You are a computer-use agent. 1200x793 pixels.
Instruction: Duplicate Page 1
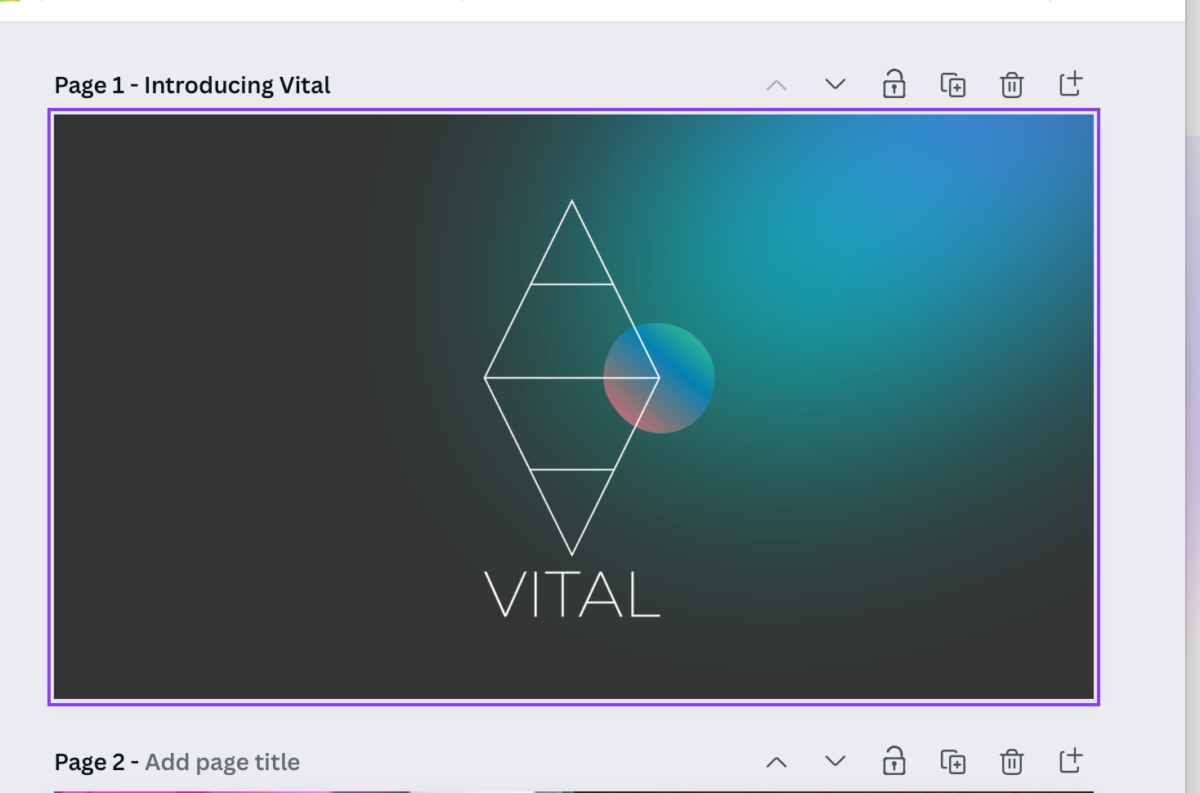click(953, 85)
